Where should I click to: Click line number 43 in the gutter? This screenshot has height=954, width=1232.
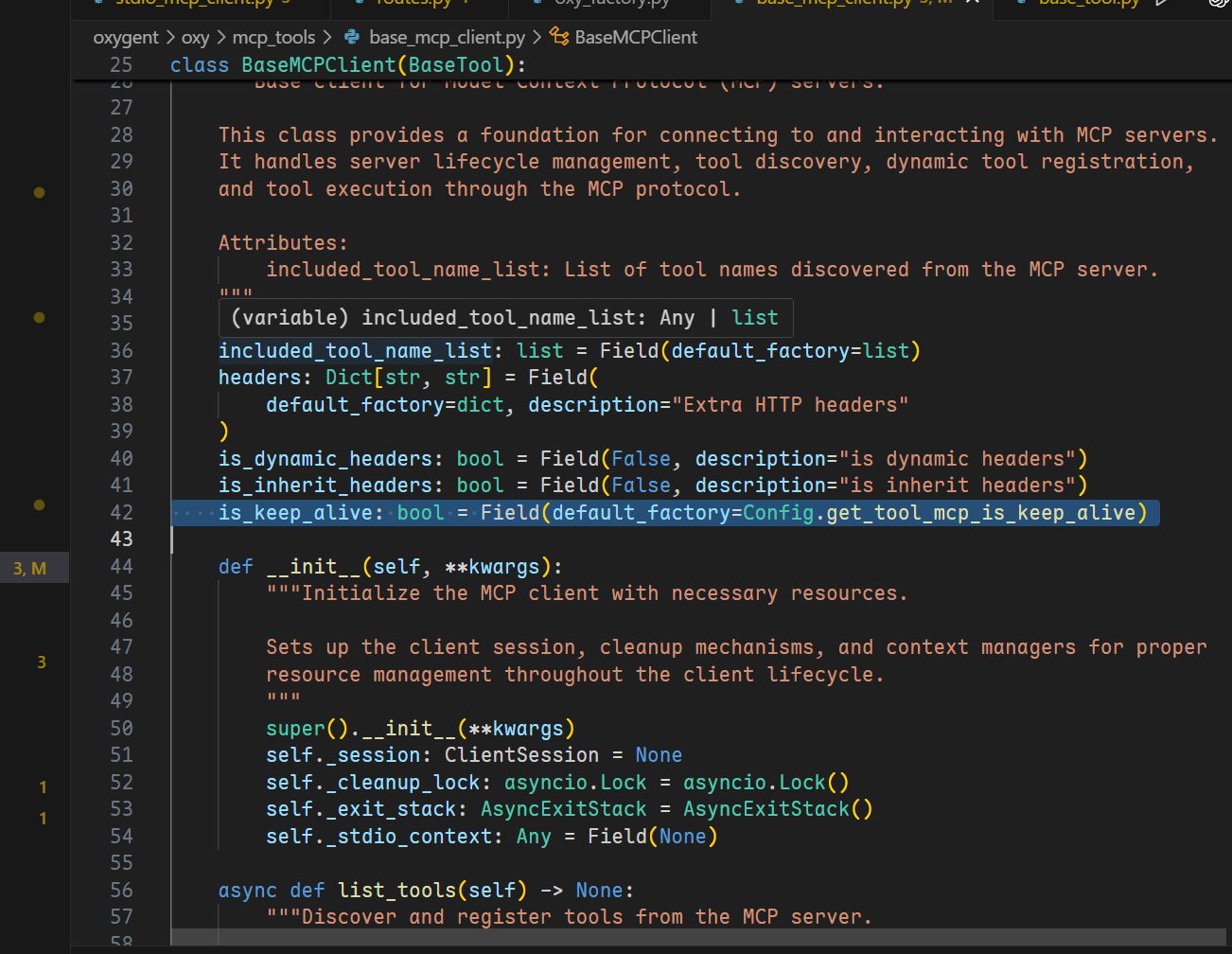pyautogui.click(x=121, y=539)
